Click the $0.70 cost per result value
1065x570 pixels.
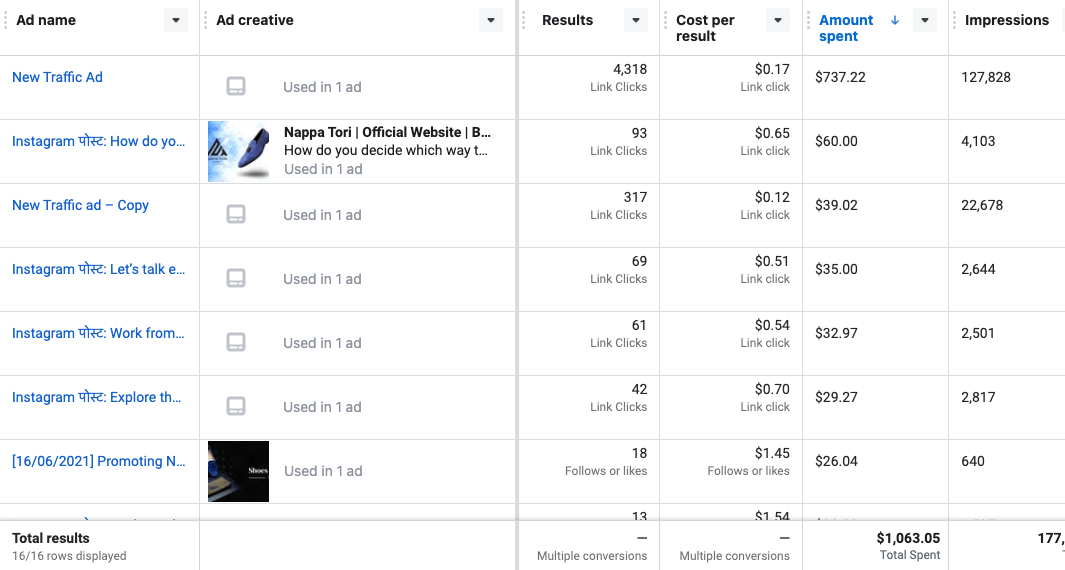pos(772,389)
